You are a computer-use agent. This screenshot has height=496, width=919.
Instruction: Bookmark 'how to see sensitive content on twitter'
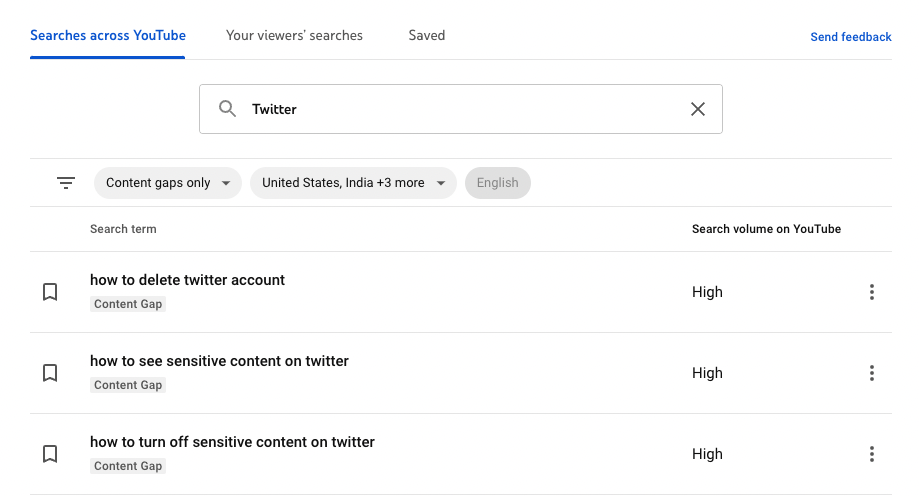point(50,373)
